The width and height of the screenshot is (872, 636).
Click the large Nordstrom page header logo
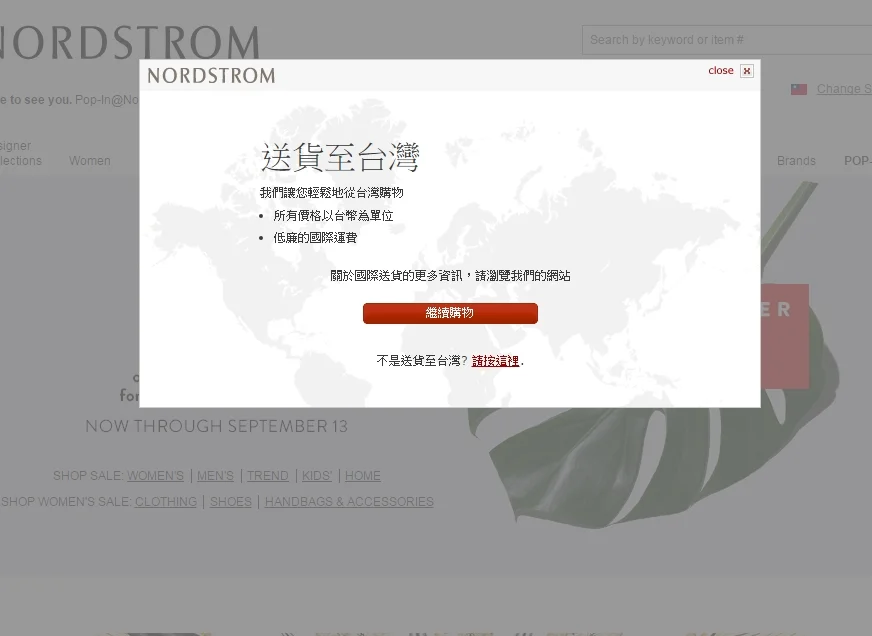pos(129,42)
